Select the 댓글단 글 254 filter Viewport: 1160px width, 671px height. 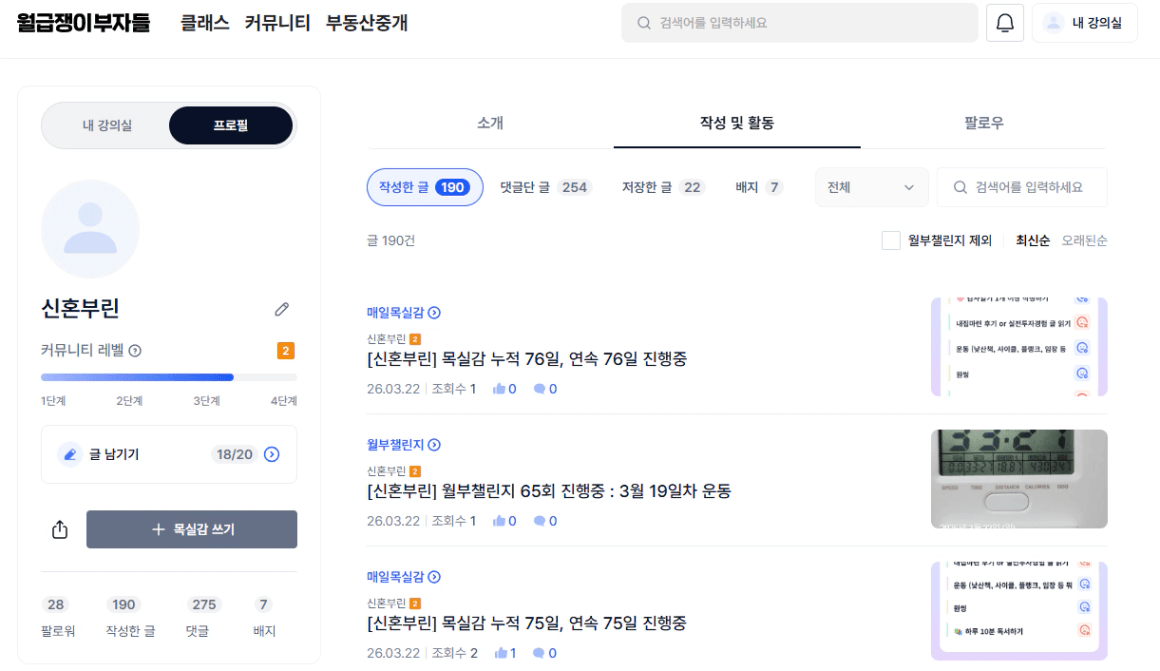(545, 187)
